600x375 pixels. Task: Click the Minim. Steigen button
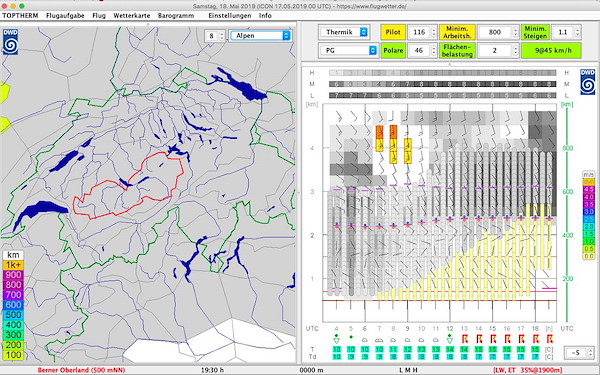tap(535, 32)
